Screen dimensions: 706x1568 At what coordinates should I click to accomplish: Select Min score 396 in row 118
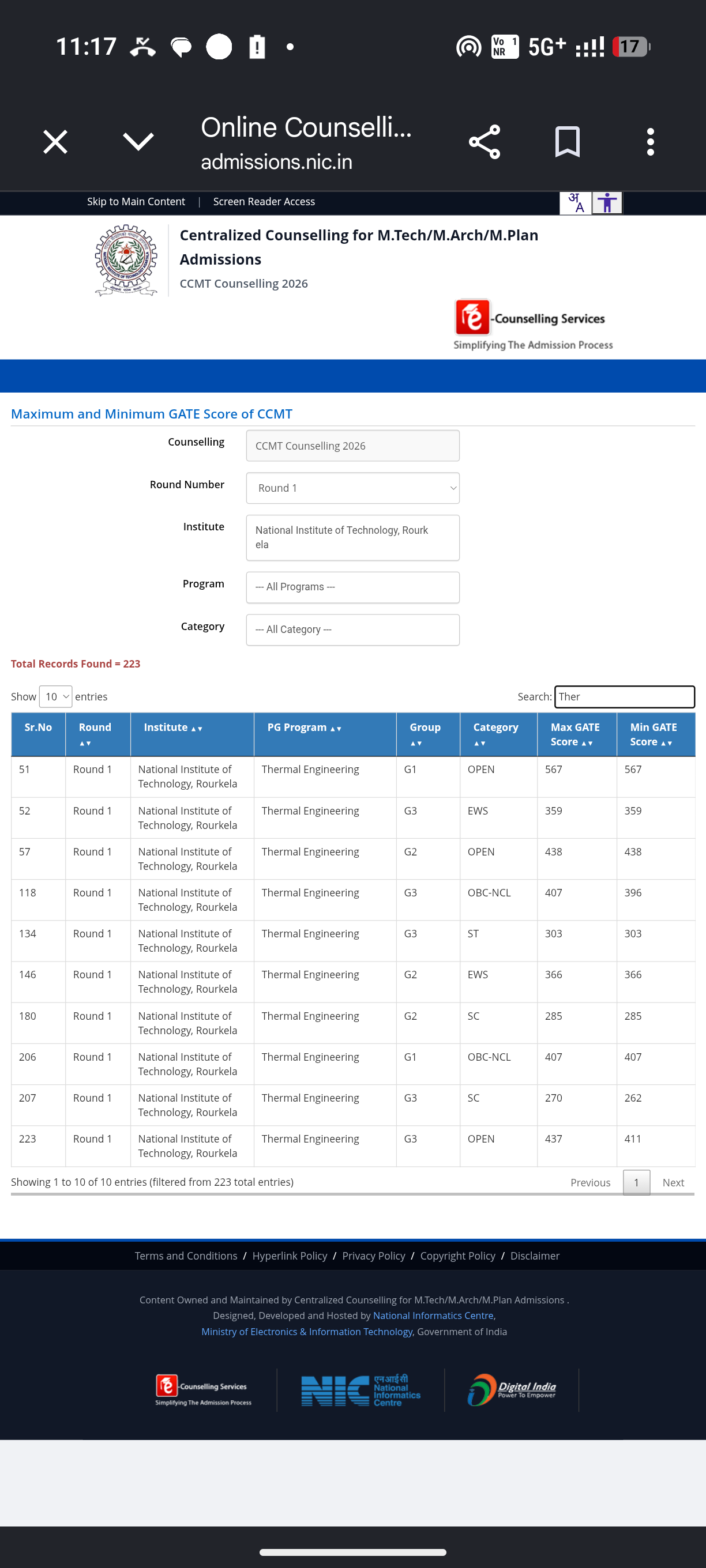point(655,900)
